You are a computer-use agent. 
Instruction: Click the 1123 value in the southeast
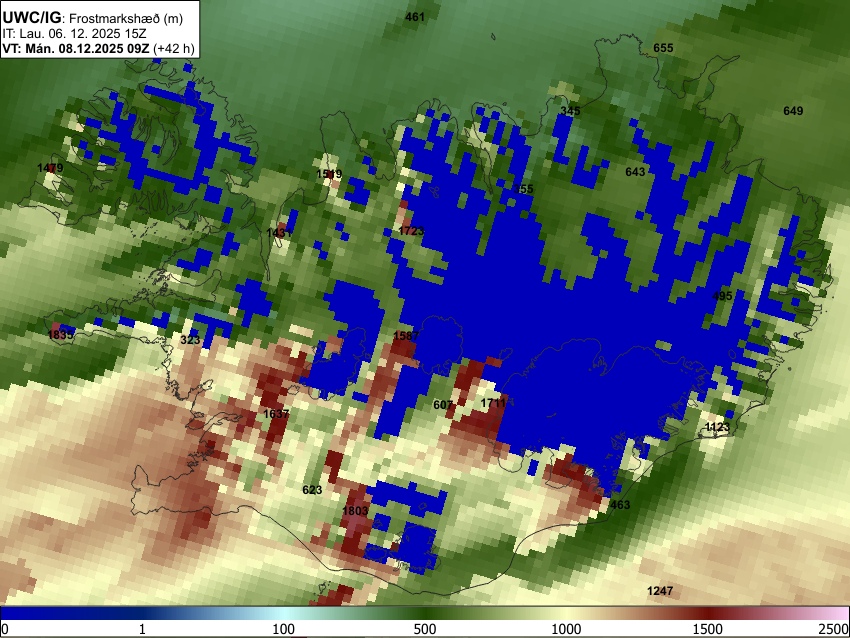(717, 427)
